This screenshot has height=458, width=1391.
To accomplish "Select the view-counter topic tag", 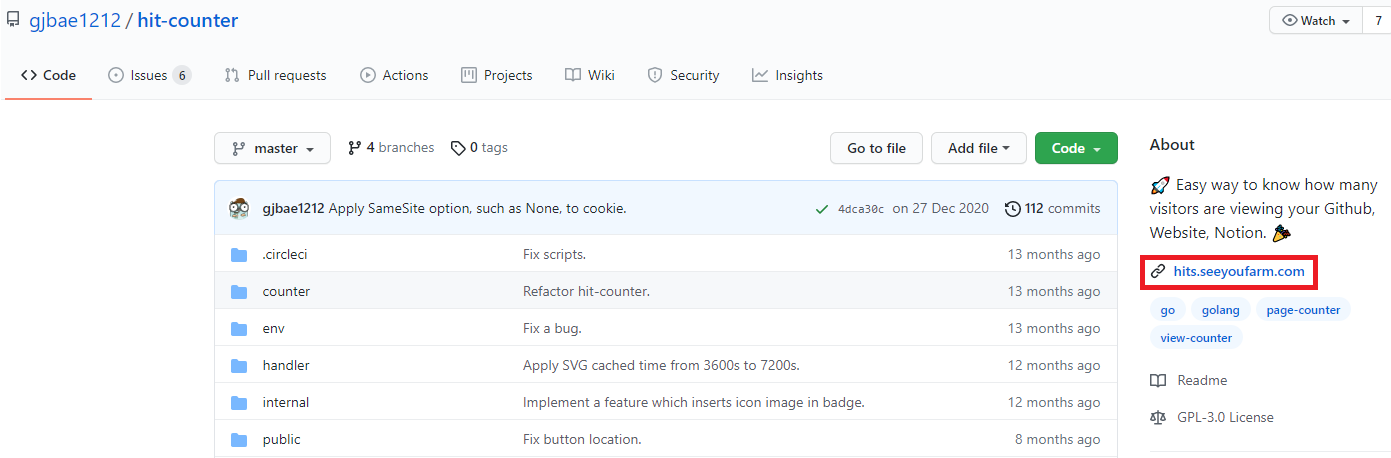I will coord(1196,338).
